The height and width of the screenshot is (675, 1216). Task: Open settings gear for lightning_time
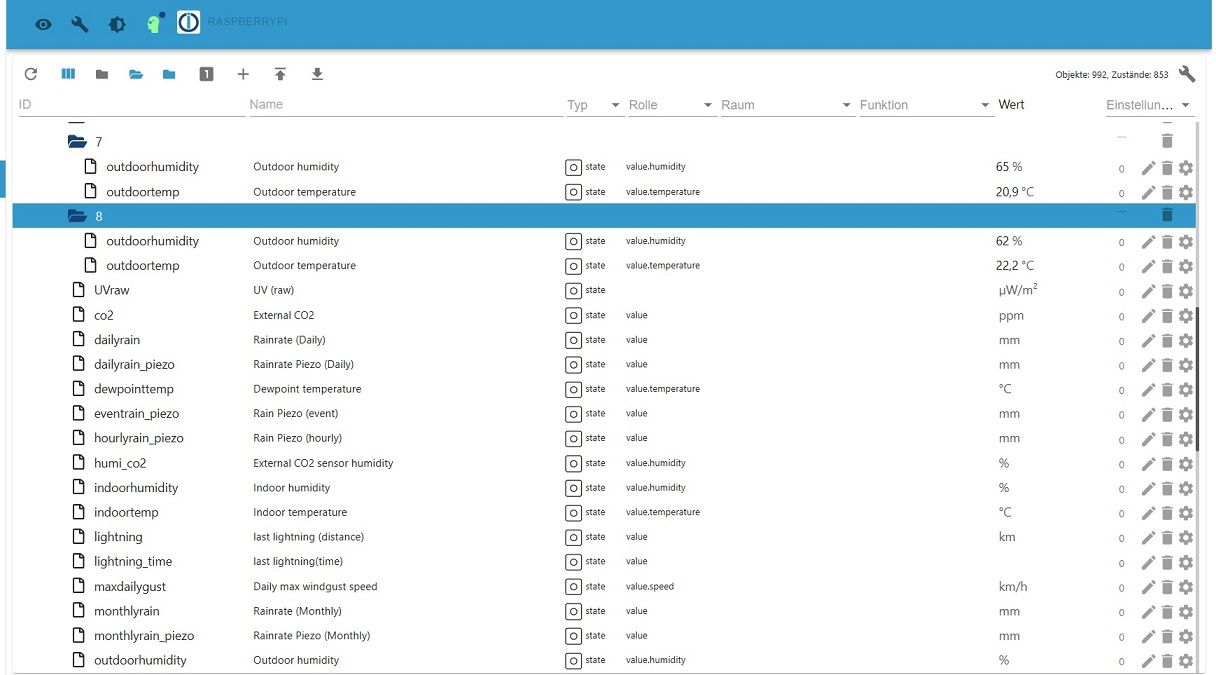point(1186,563)
